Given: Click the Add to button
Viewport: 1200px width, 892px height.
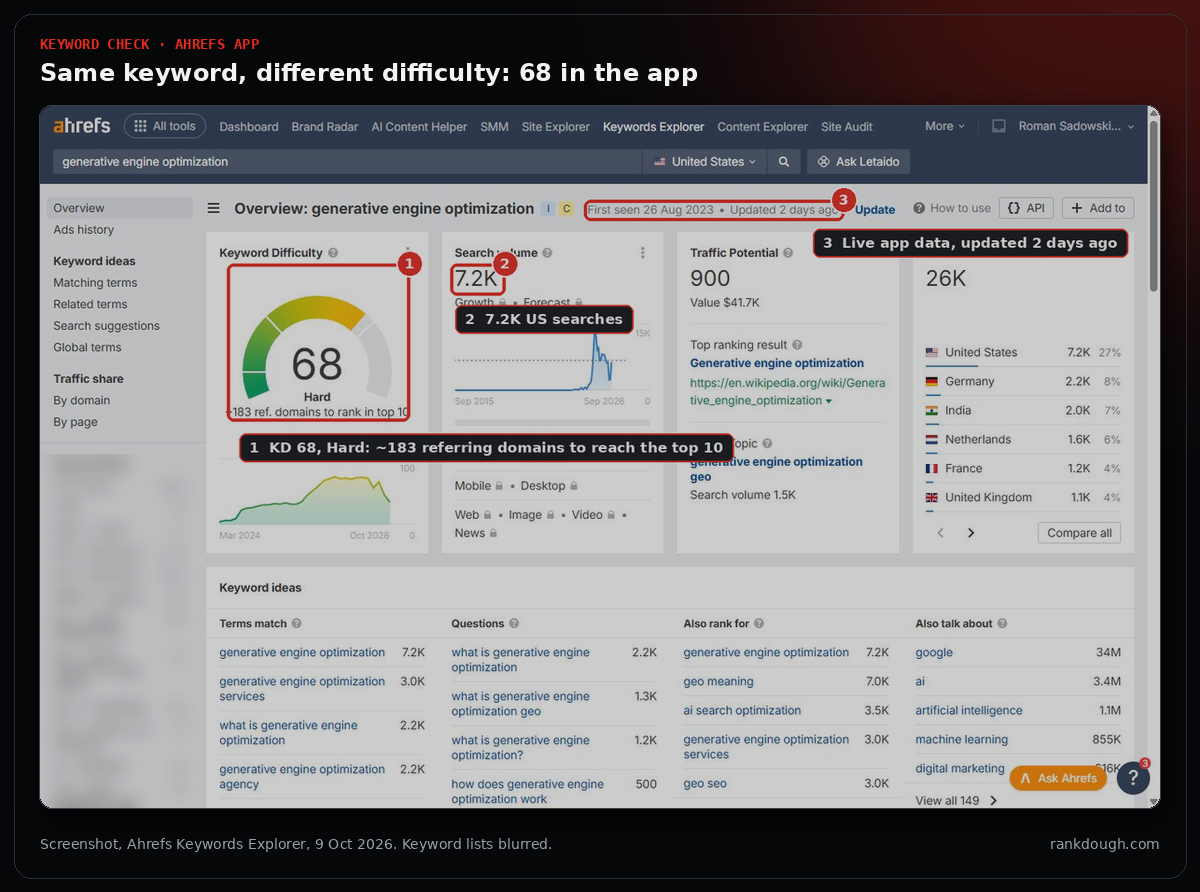Looking at the screenshot, I should [x=1098, y=208].
